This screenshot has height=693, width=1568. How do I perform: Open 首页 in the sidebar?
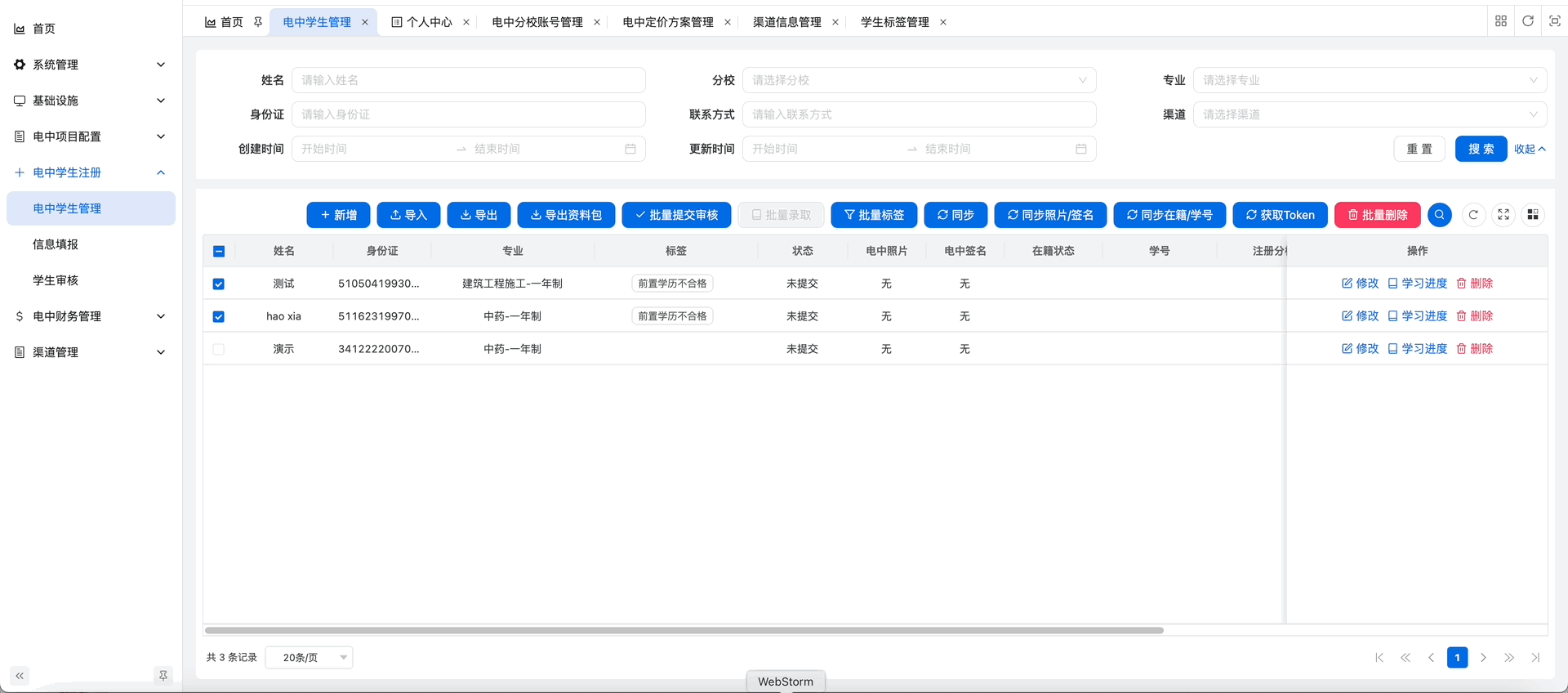click(x=91, y=29)
